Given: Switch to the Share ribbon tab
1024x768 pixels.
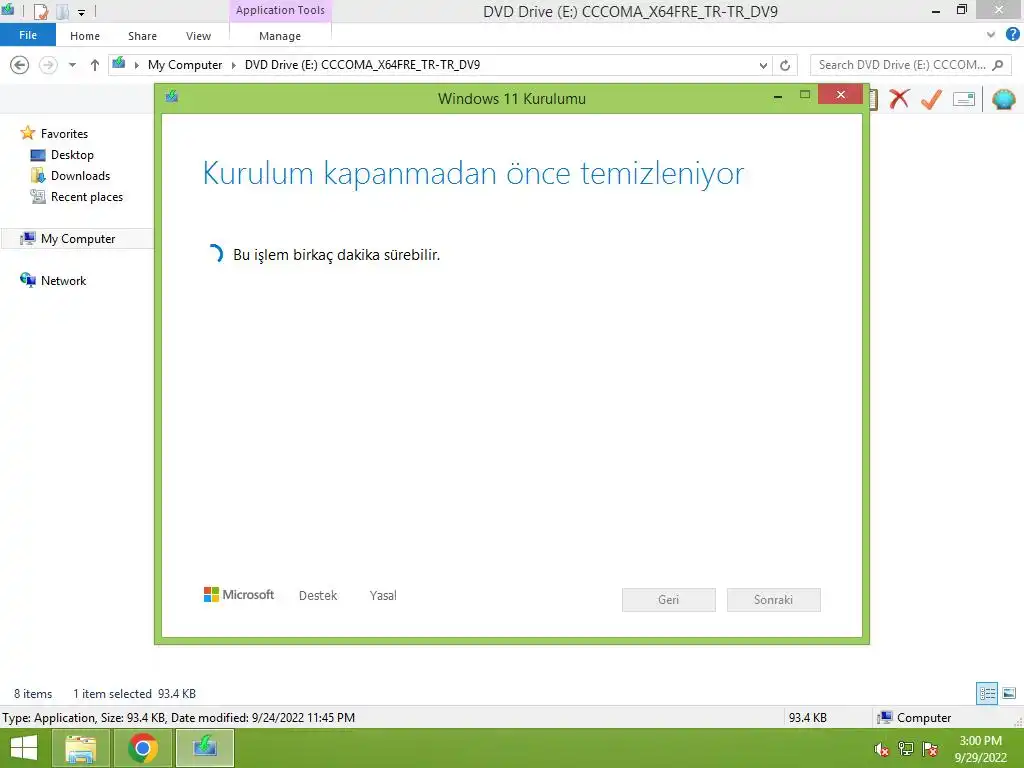Looking at the screenshot, I should pos(142,36).
